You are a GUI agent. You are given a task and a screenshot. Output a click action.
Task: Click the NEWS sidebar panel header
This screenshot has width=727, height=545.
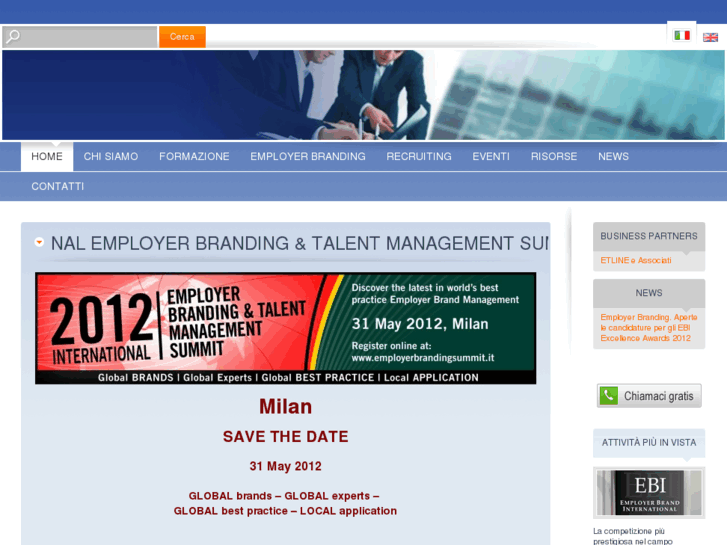click(x=649, y=293)
